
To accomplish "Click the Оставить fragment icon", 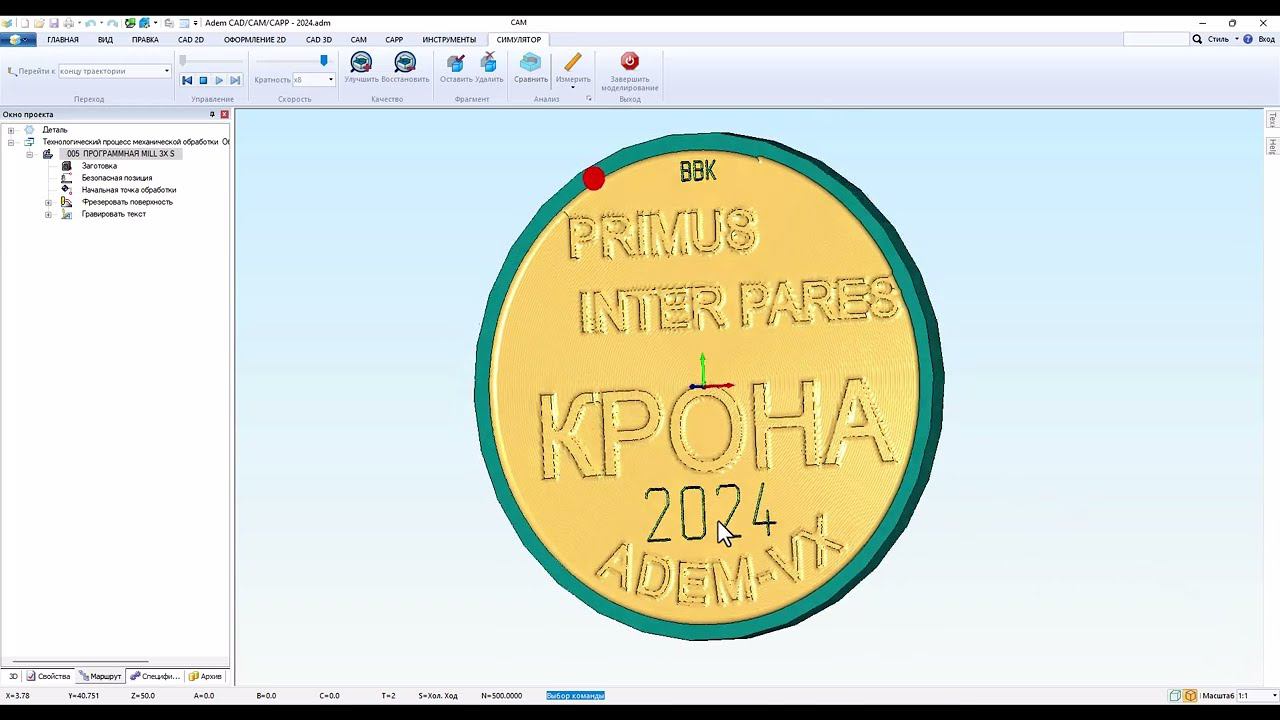I will tap(456, 63).
